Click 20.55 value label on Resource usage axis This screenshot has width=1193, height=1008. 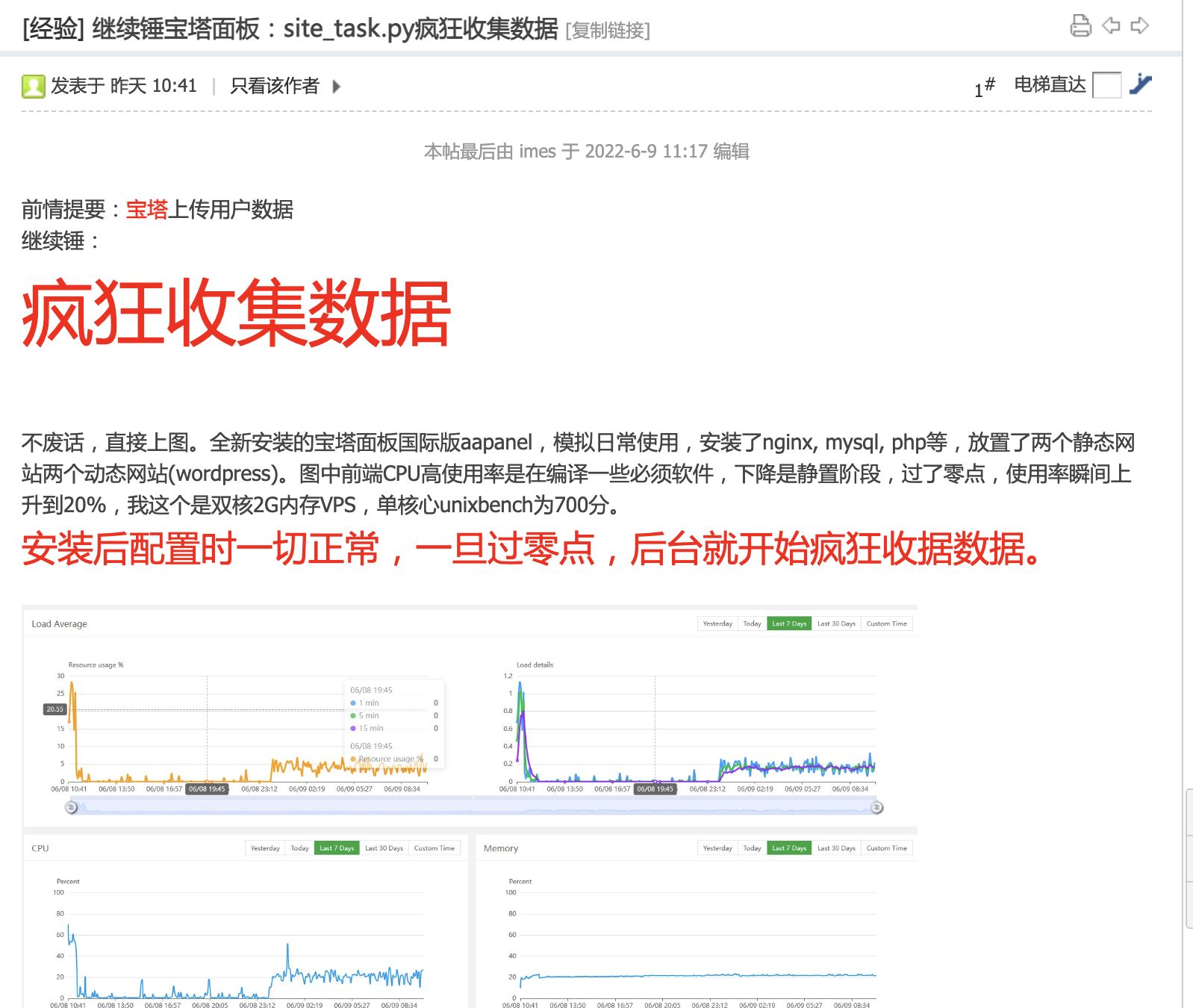point(55,709)
